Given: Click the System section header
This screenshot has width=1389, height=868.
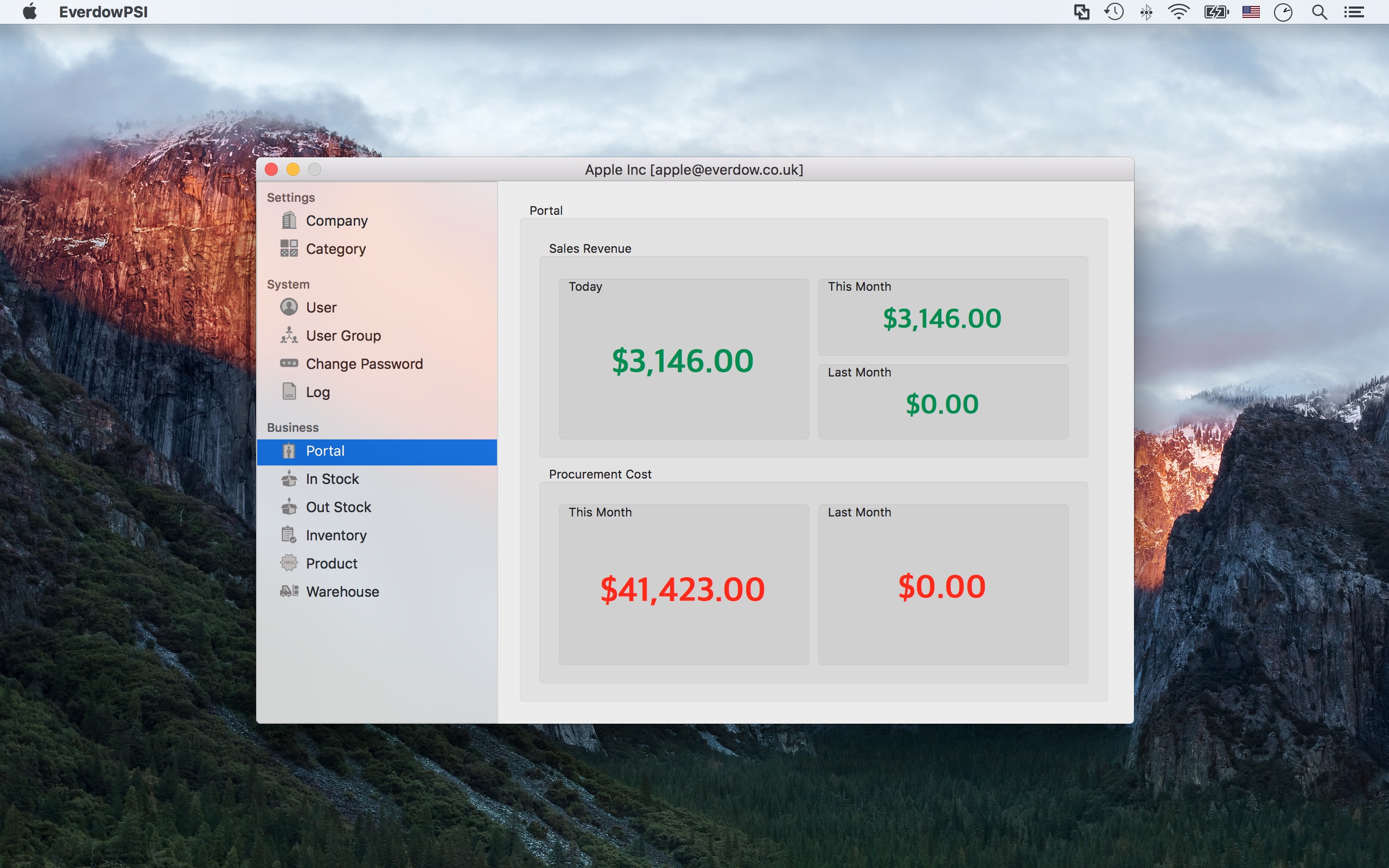Looking at the screenshot, I should [288, 284].
